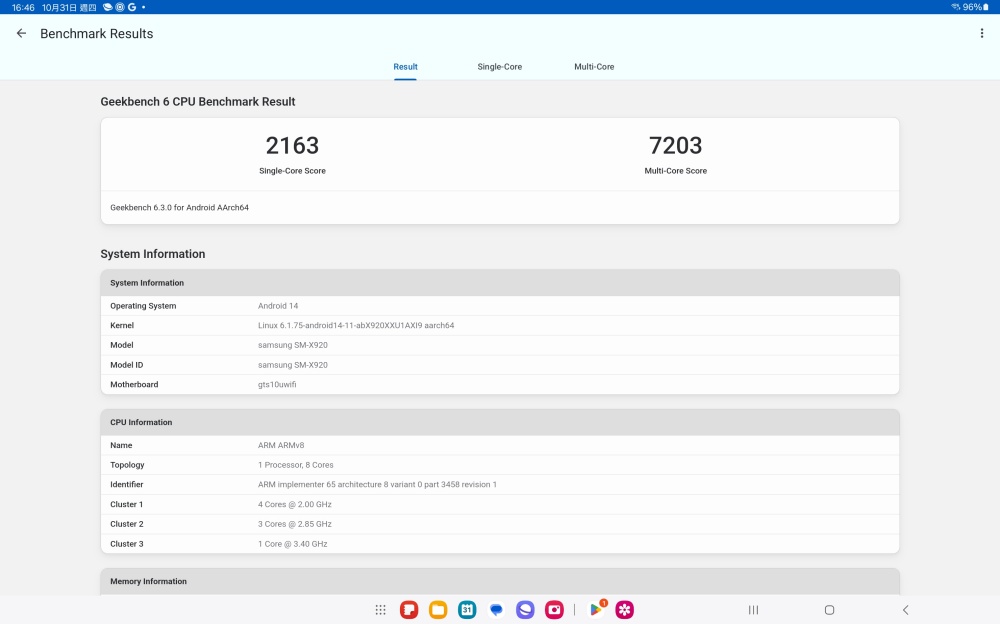Image resolution: width=1000 pixels, height=624 pixels.
Task: Open the Gallery flower app
Action: pos(624,610)
